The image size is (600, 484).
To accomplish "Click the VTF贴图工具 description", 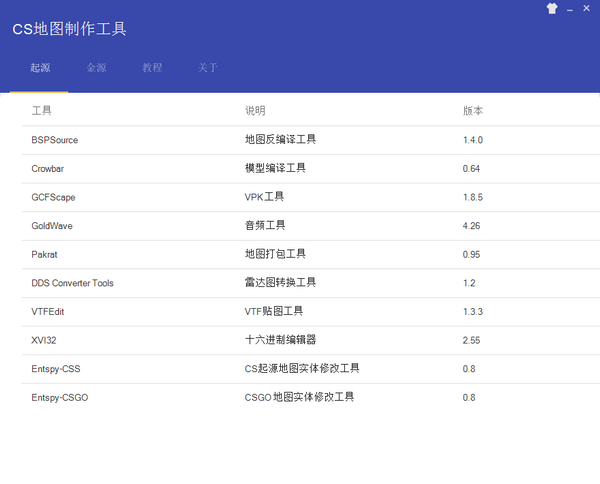I will 274,311.
